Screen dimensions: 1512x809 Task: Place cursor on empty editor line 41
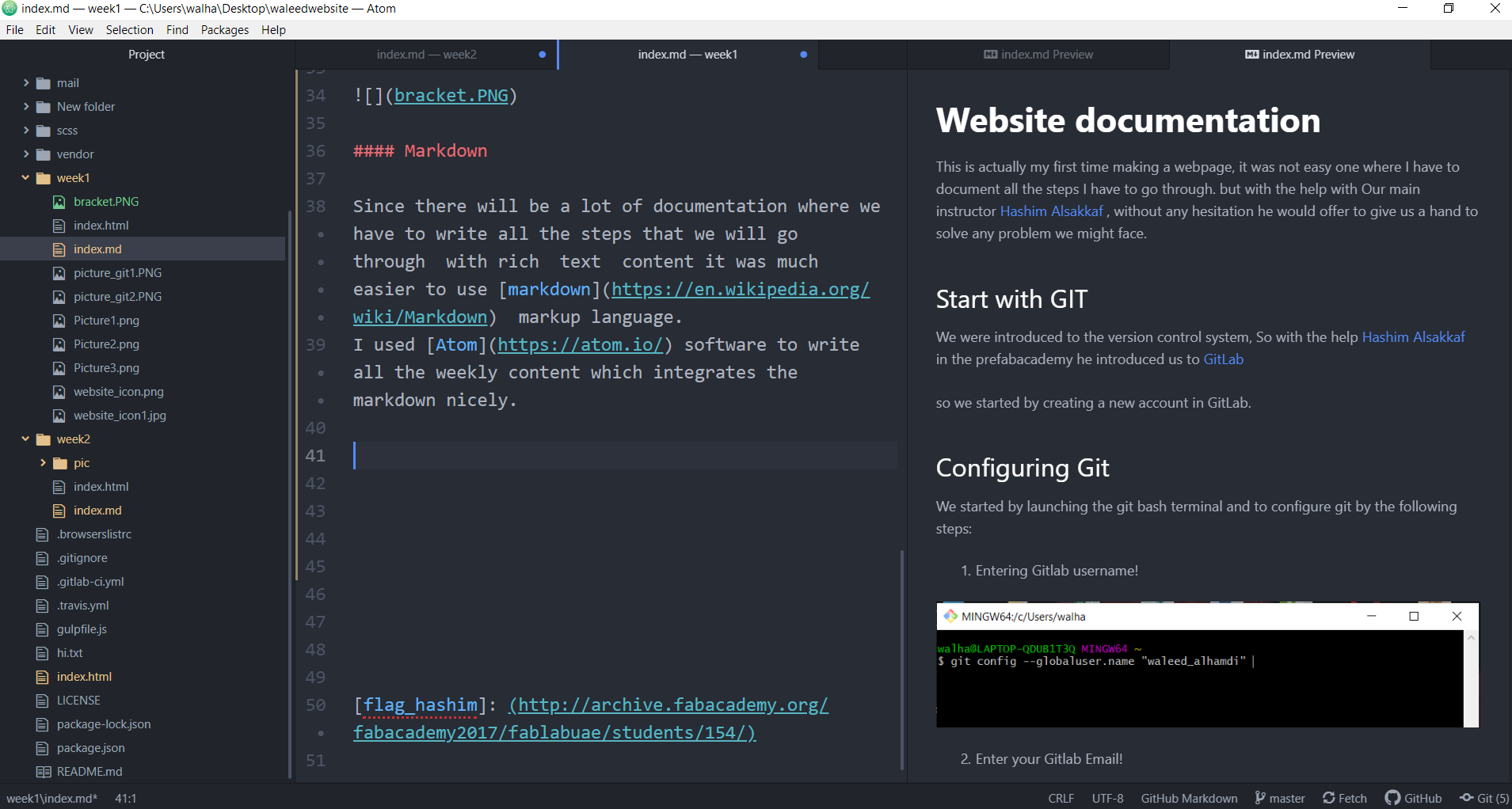(x=626, y=455)
